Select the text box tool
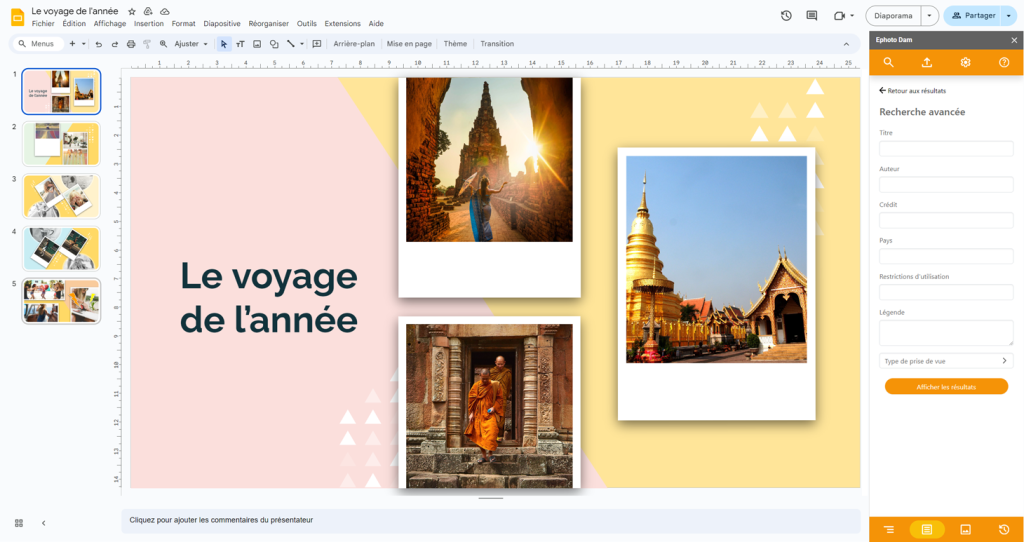Image resolution: width=1024 pixels, height=542 pixels. coord(240,44)
